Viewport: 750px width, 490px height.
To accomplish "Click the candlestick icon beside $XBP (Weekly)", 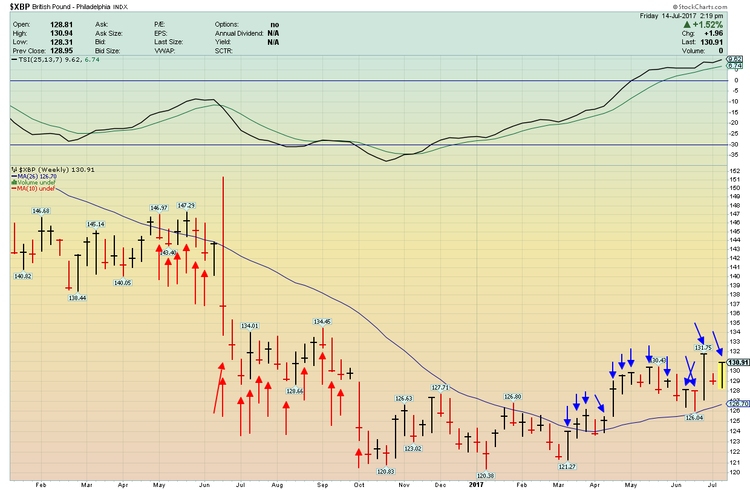I will click(x=14, y=170).
